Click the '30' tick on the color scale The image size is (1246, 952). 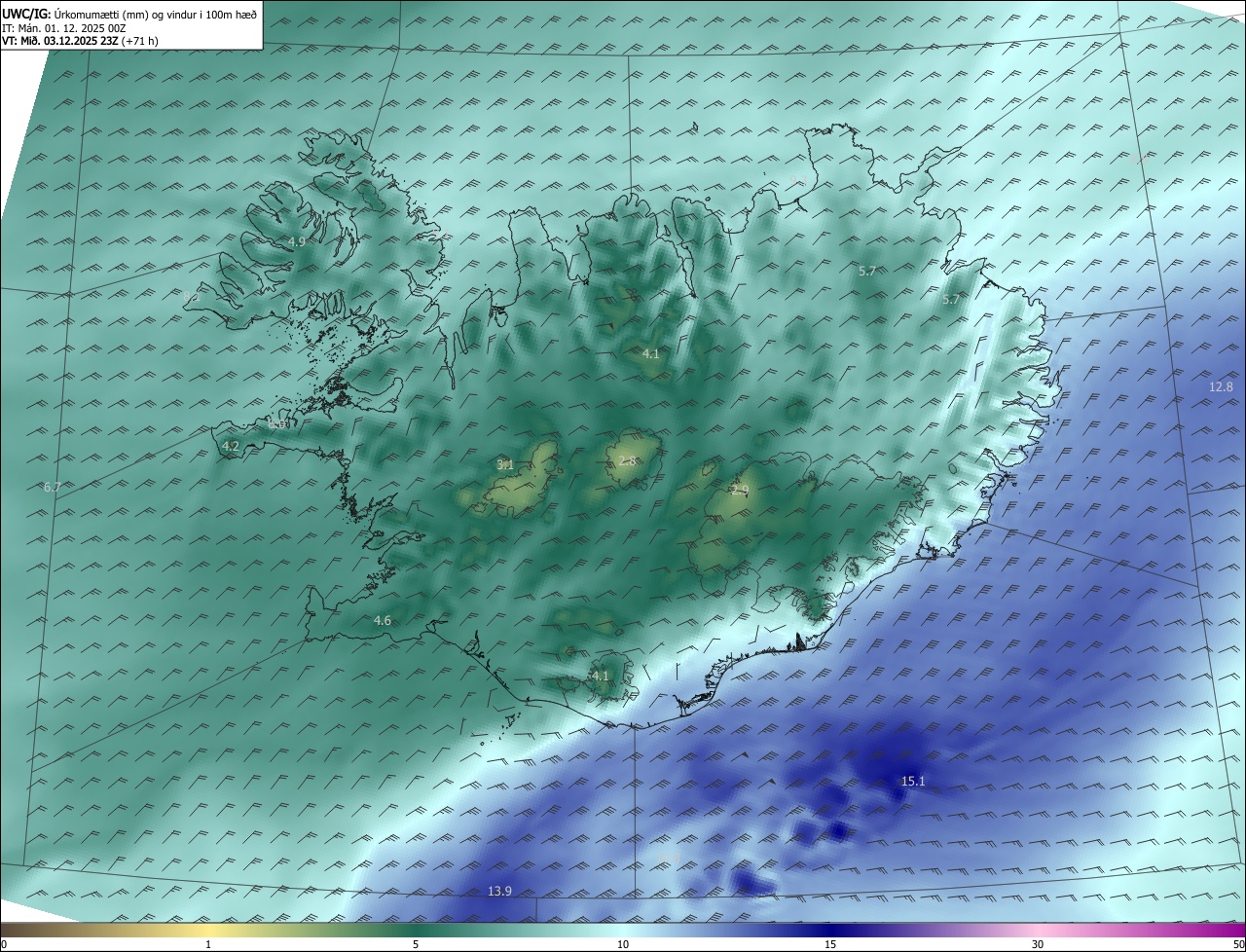click(1038, 944)
